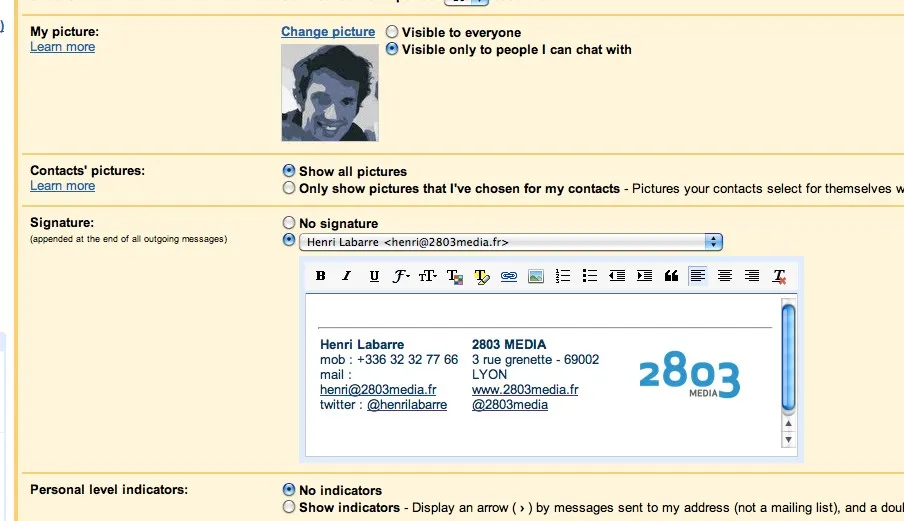Select 'Only show pictures that I've chosen' option
This screenshot has width=904, height=521.
point(289,188)
